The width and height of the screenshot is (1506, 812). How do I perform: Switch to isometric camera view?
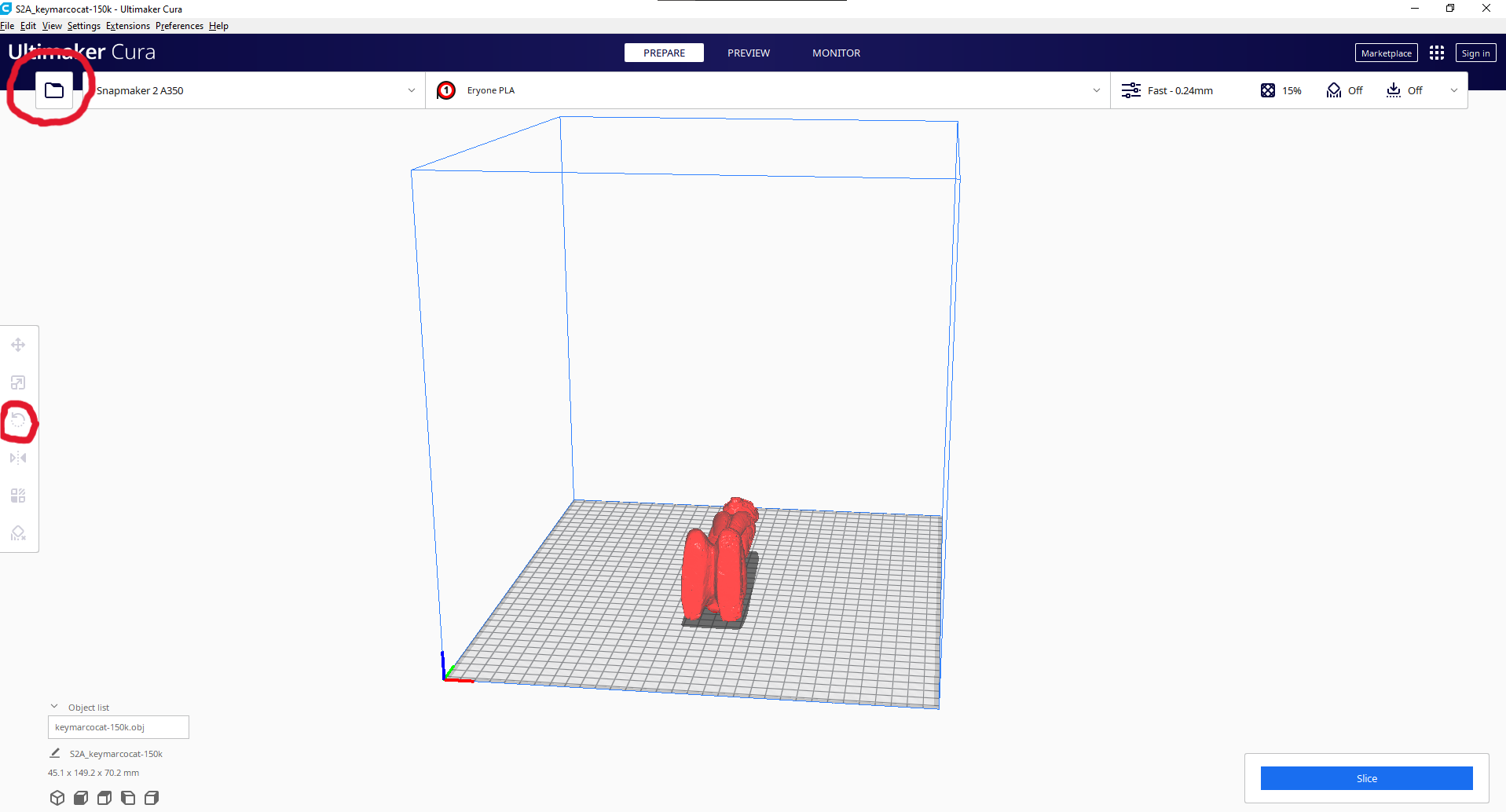pos(57,797)
